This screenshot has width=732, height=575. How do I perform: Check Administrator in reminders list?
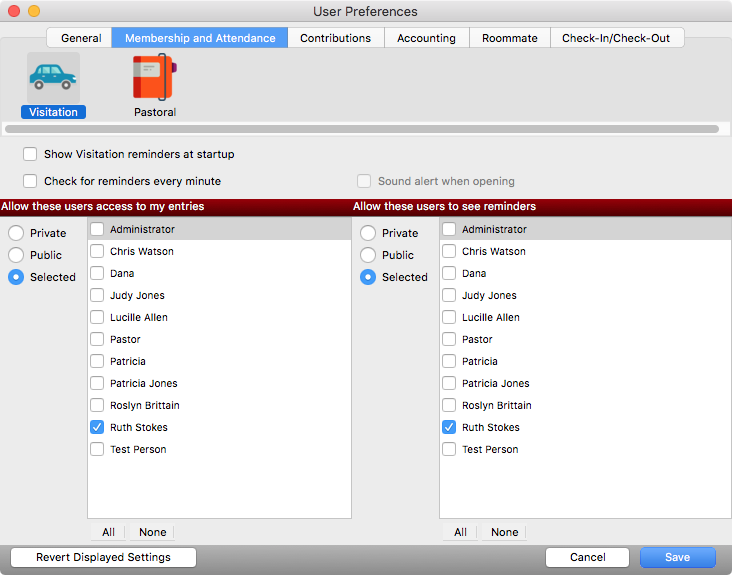pos(449,229)
